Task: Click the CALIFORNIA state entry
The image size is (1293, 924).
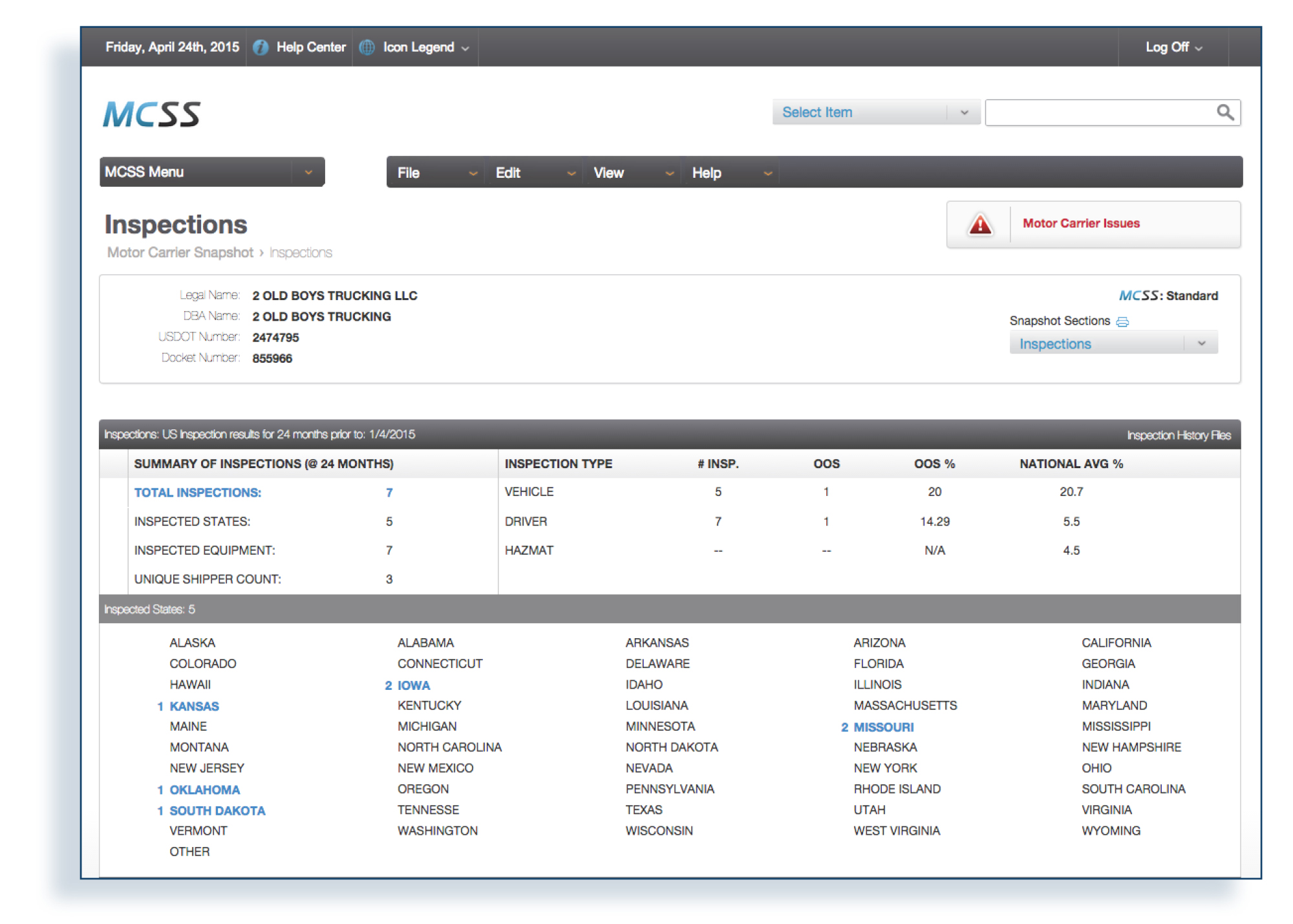Action: (1116, 643)
